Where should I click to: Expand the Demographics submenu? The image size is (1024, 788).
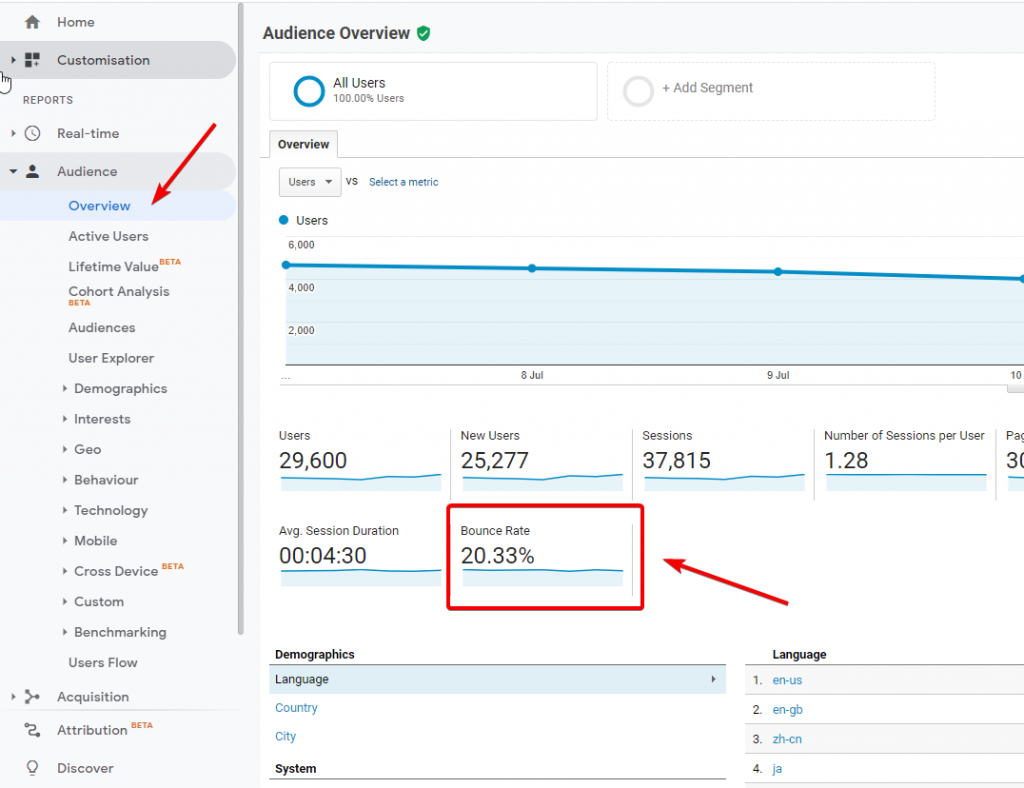120,388
